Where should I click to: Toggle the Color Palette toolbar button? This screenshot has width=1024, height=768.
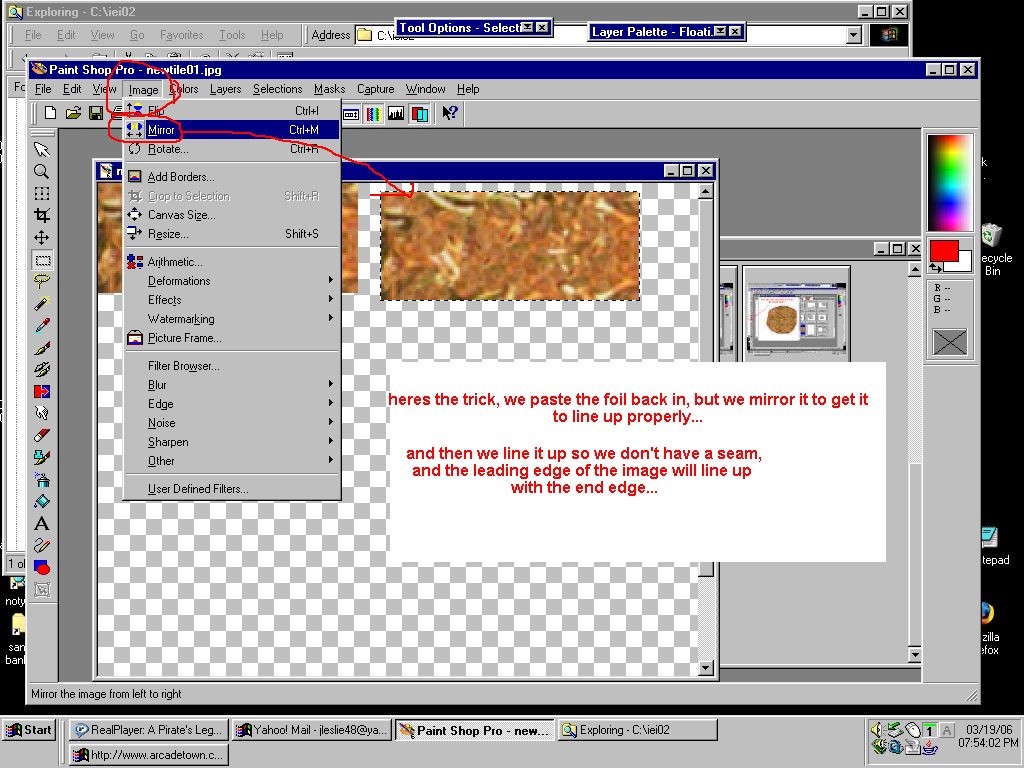coord(374,114)
